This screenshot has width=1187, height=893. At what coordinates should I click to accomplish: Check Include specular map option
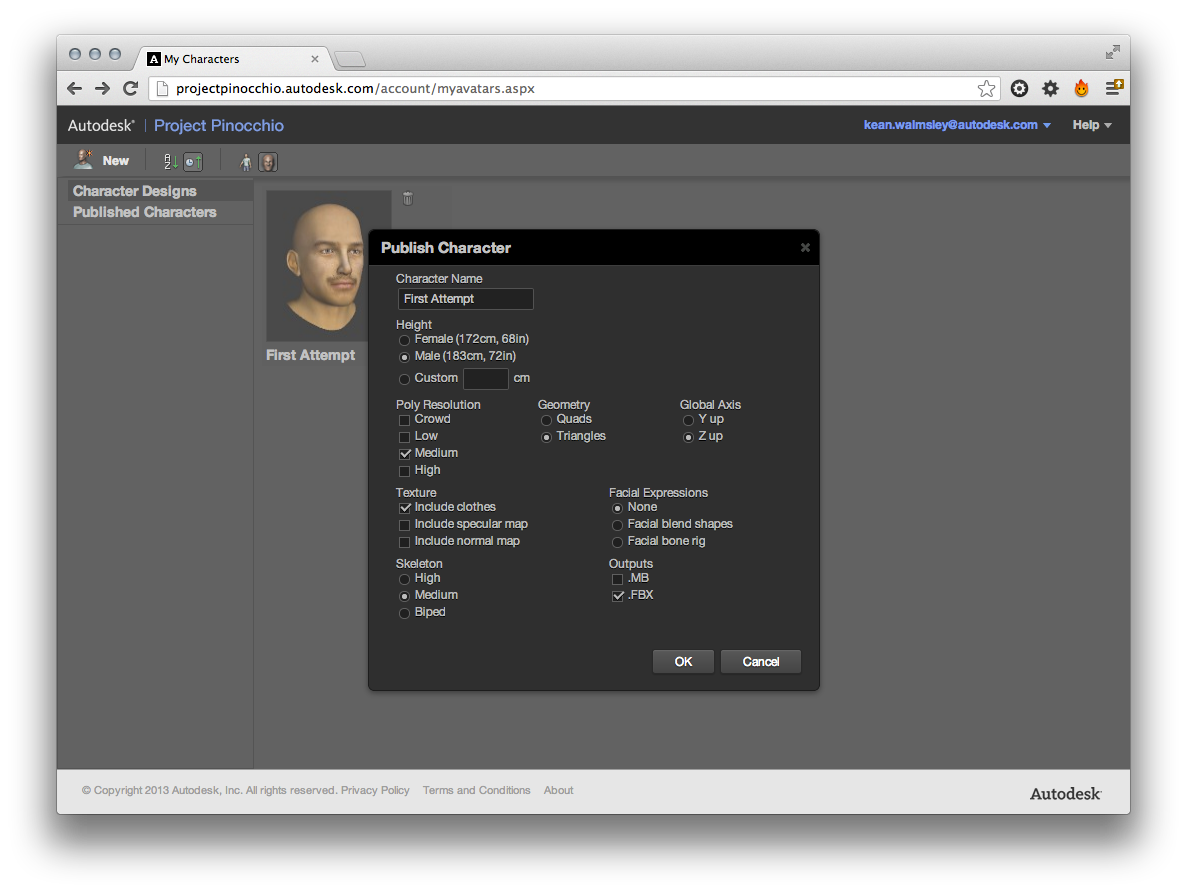point(405,524)
